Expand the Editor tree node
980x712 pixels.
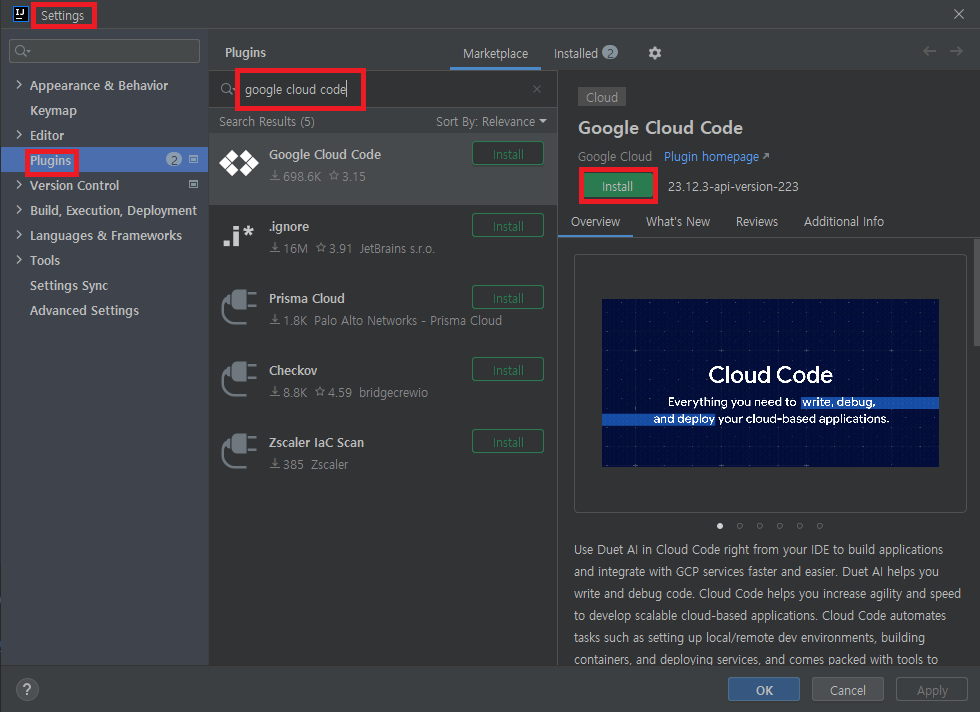19,134
